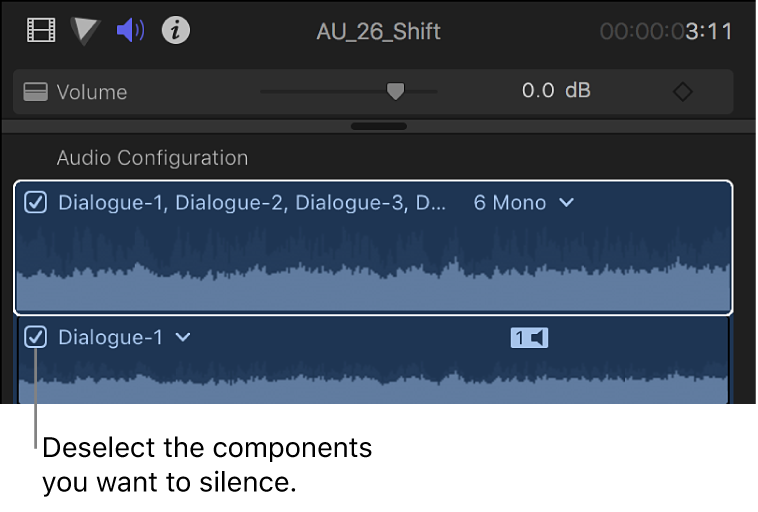Viewport: 758px width, 512px height.
Task: Click the divider handle below Volume
Action: pyautogui.click(x=379, y=127)
